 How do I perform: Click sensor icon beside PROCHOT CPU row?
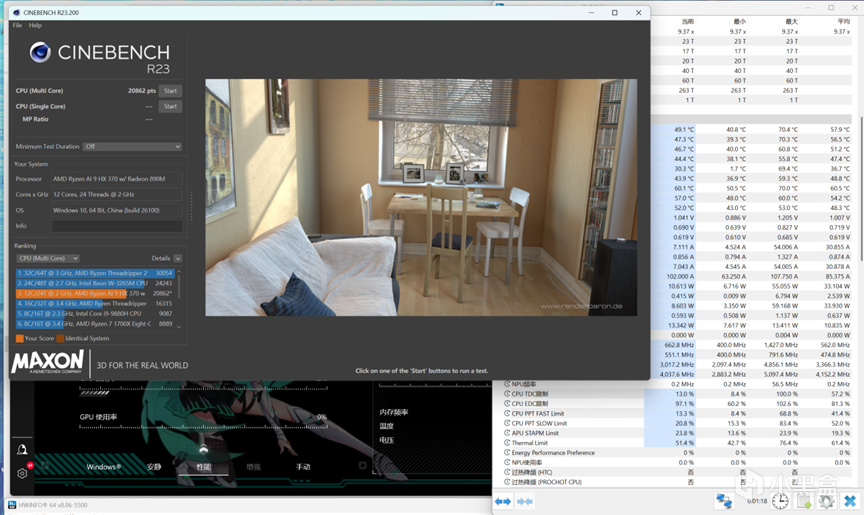tap(507, 482)
